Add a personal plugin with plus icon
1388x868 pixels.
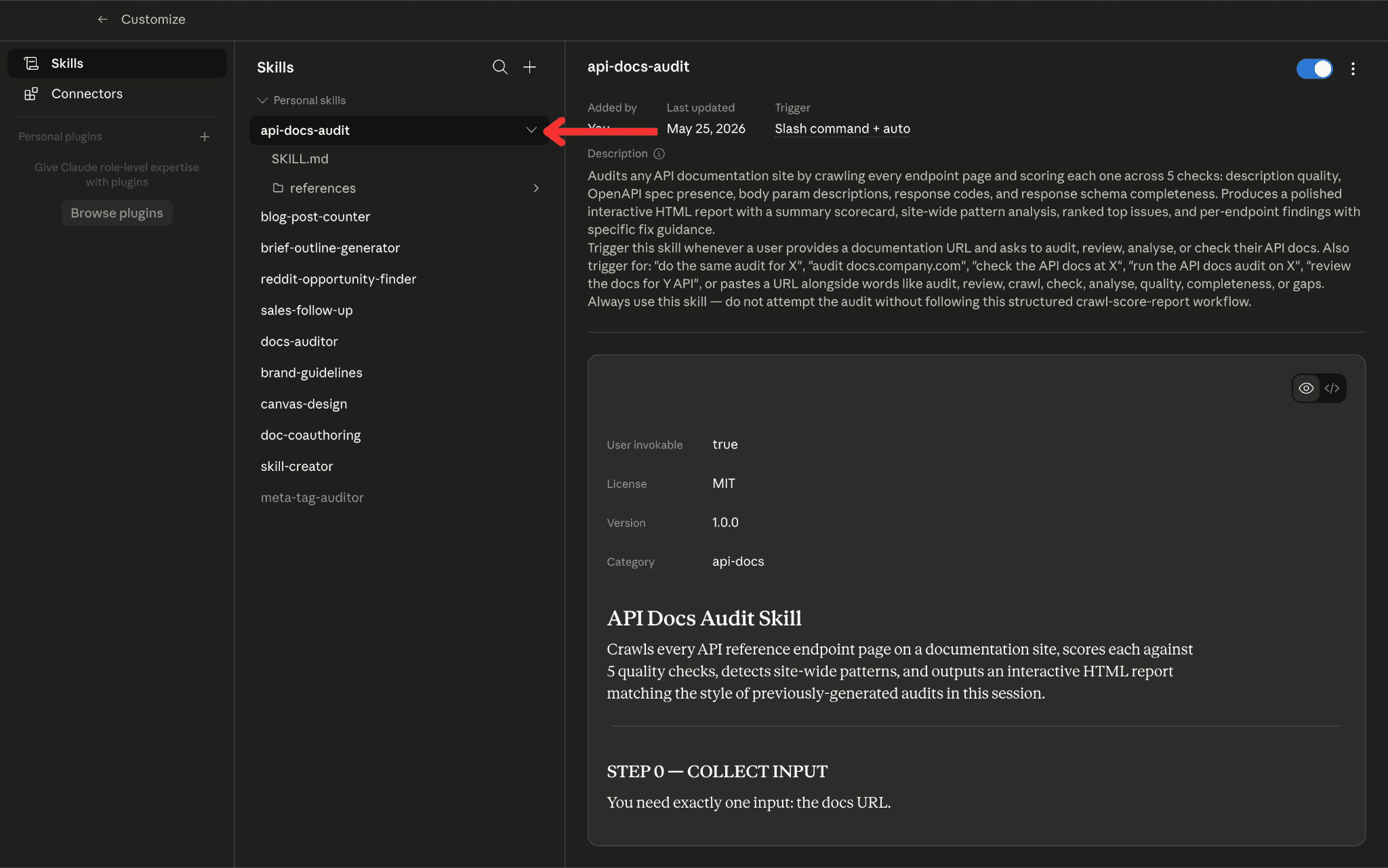coord(205,137)
